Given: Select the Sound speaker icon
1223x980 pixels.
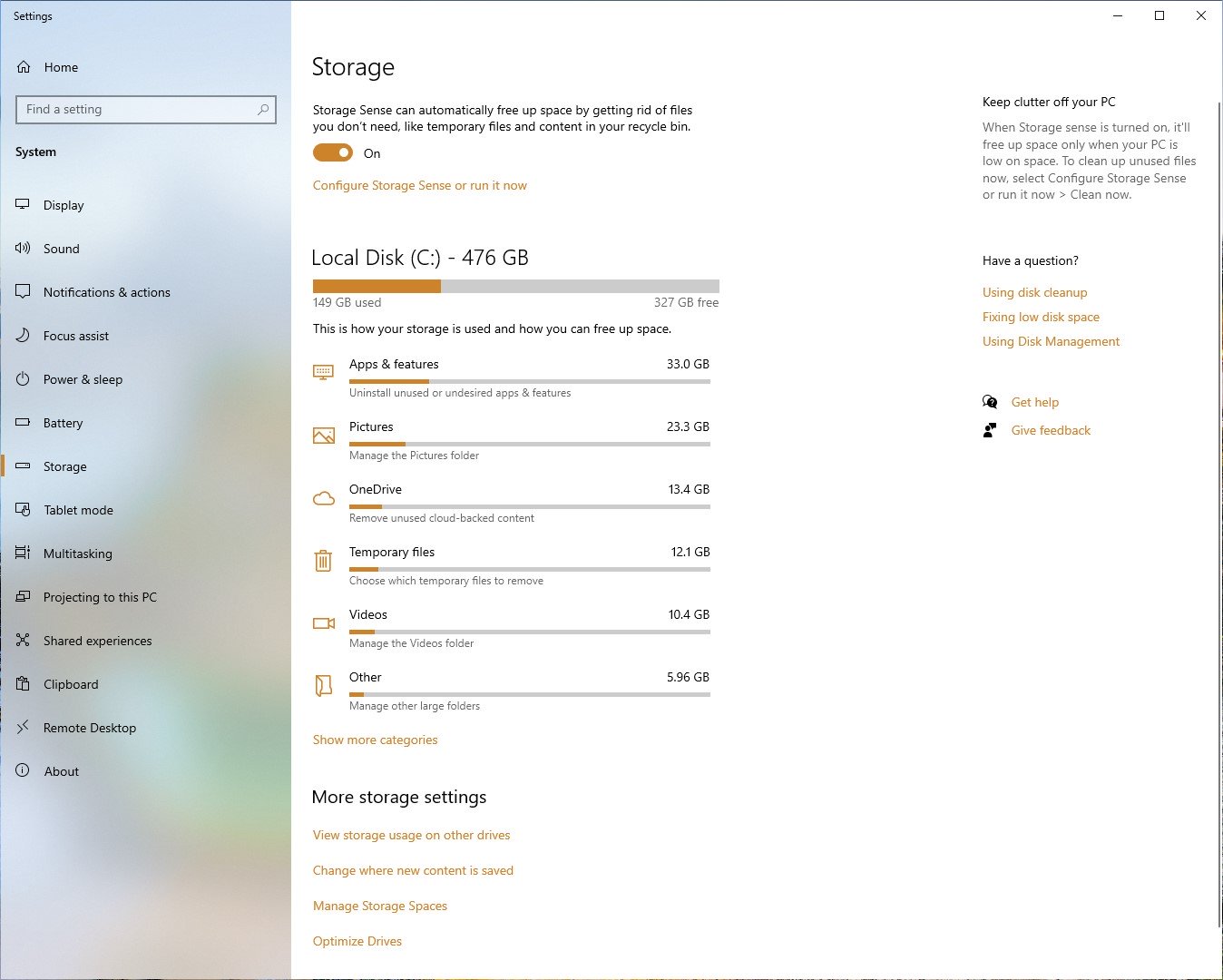Looking at the screenshot, I should 23,249.
